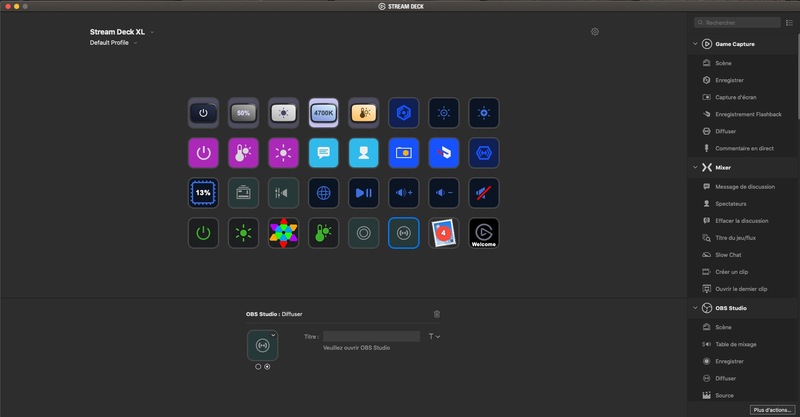
Task: Collapse the Game Capture category
Action: click(695, 44)
